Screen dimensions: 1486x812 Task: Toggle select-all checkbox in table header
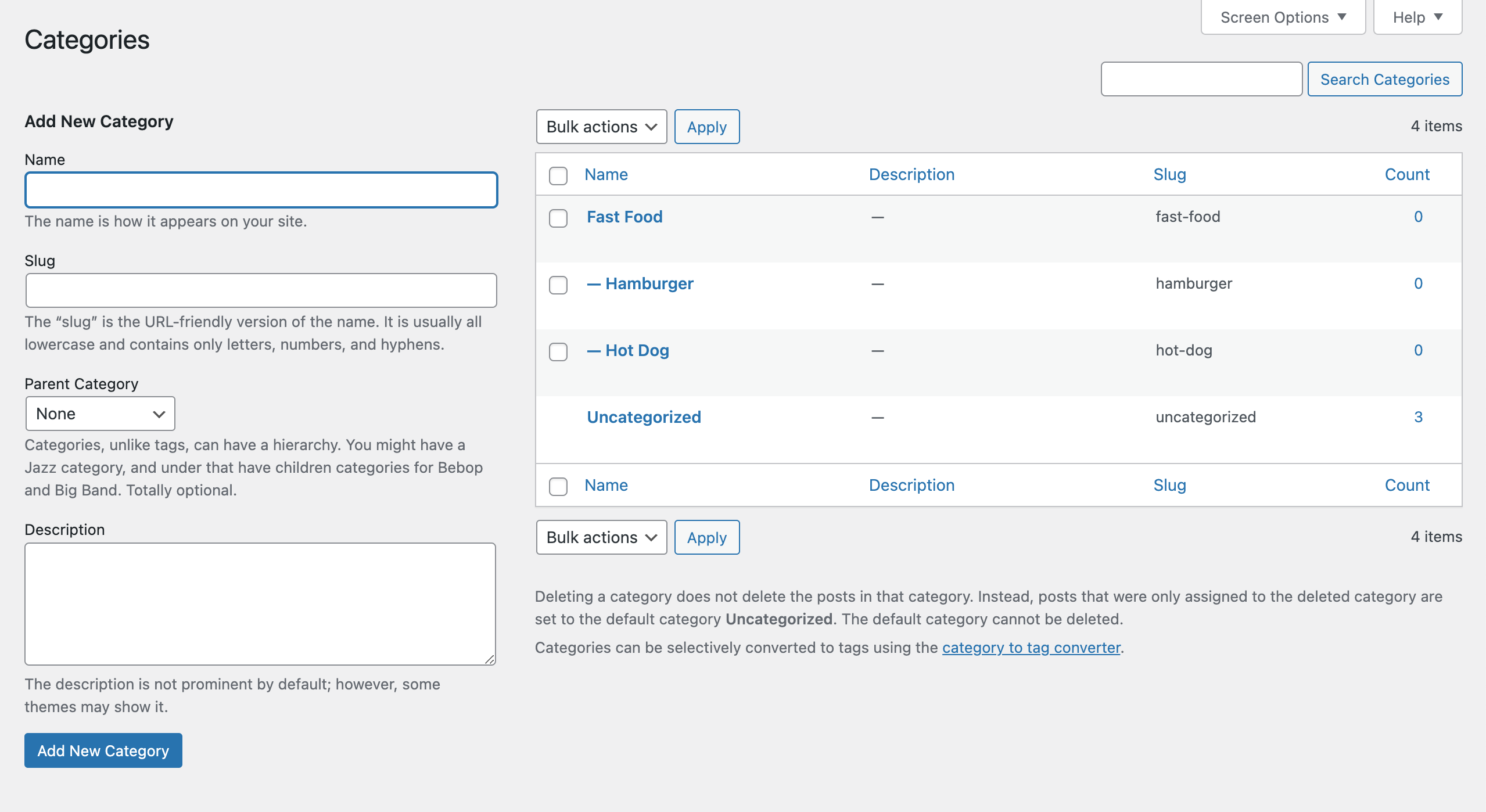click(558, 175)
